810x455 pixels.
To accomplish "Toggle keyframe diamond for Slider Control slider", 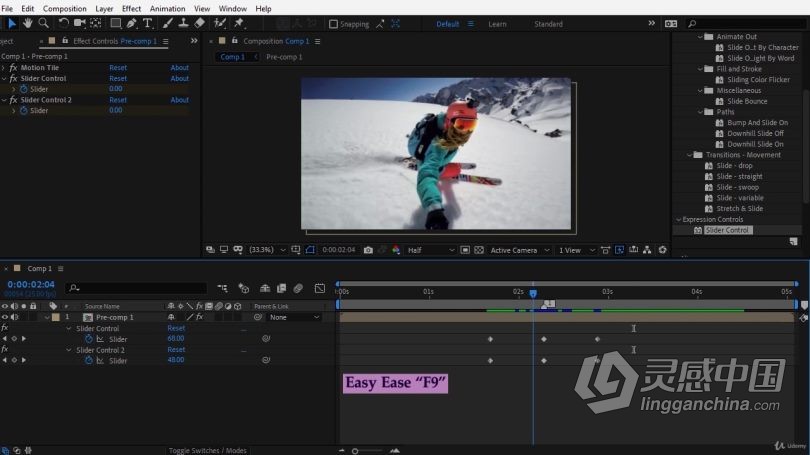I will (14, 339).
